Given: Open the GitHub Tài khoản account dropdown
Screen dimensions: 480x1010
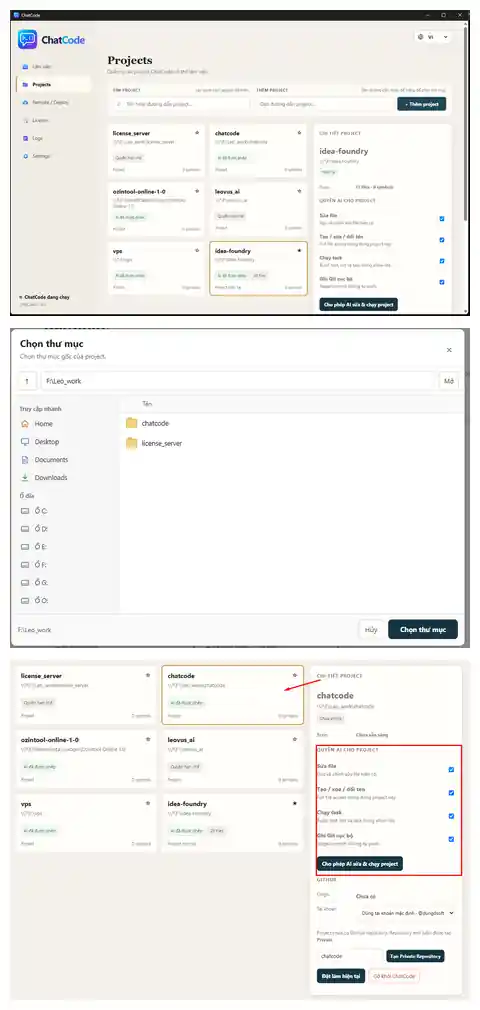Looking at the screenshot, I should (407, 913).
